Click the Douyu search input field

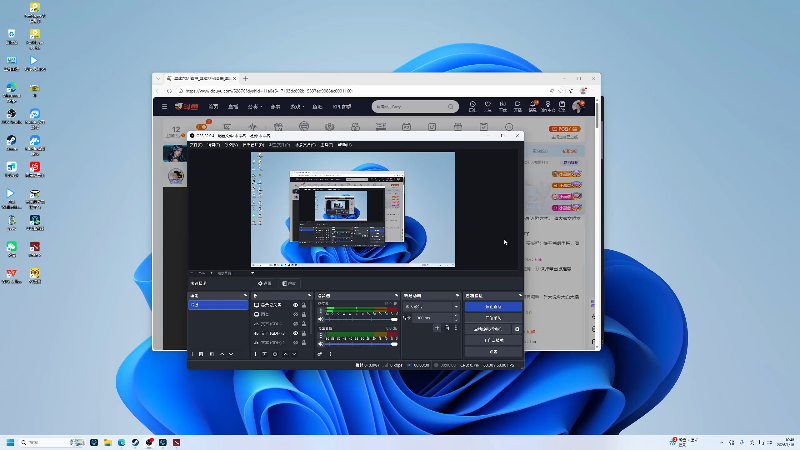[410, 106]
